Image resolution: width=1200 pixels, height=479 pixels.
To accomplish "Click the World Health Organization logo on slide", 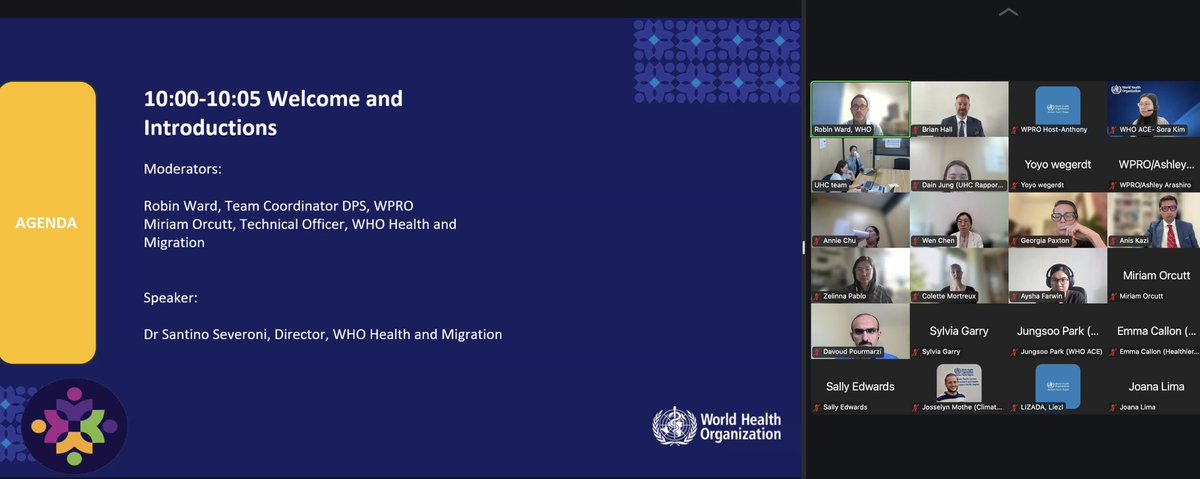I will click(x=716, y=426).
